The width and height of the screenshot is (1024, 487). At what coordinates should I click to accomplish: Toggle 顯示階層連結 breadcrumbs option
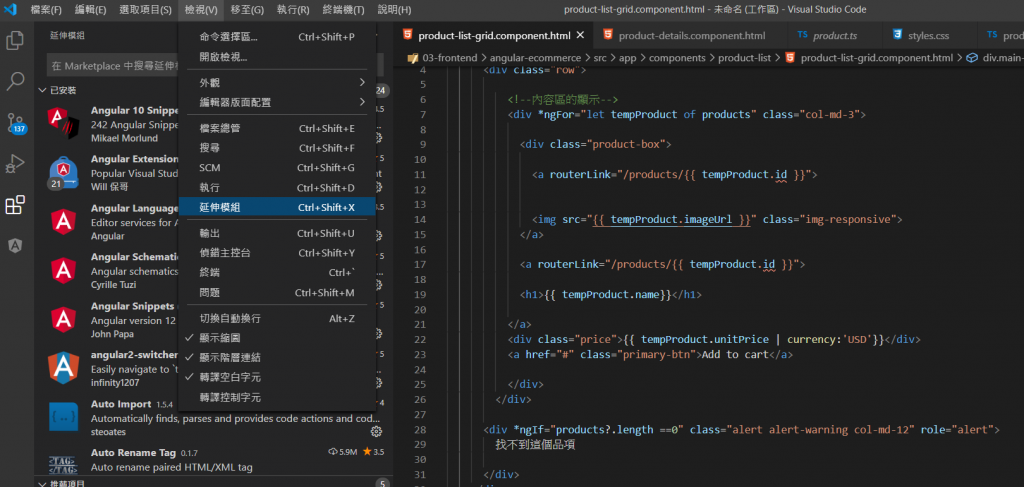[x=229, y=357]
